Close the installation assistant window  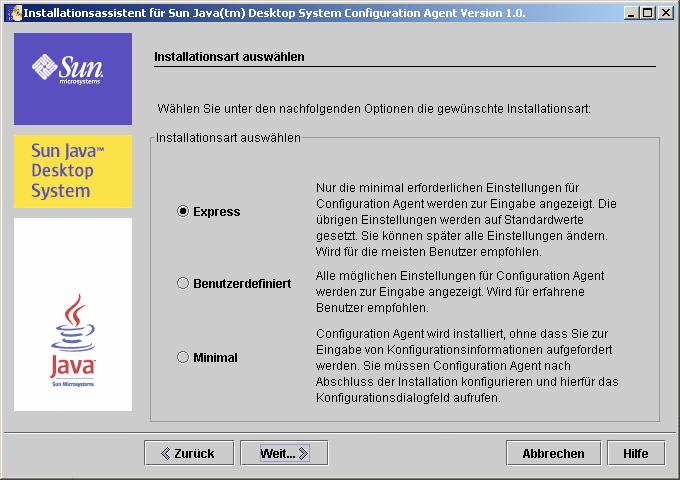coord(665,13)
